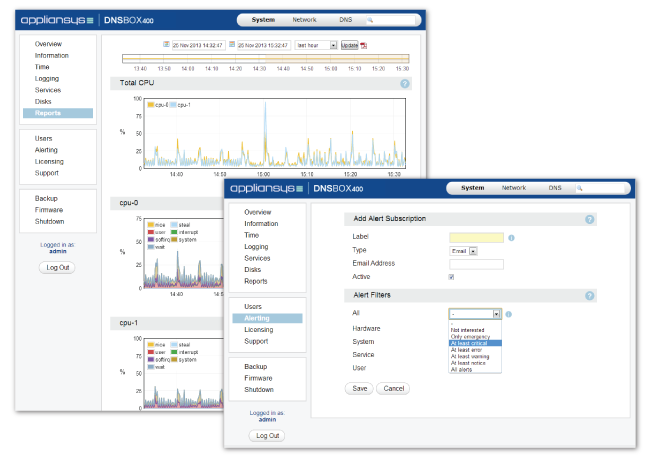
Task: Open Backup in the Reports window sidebar
Action: pos(46,199)
